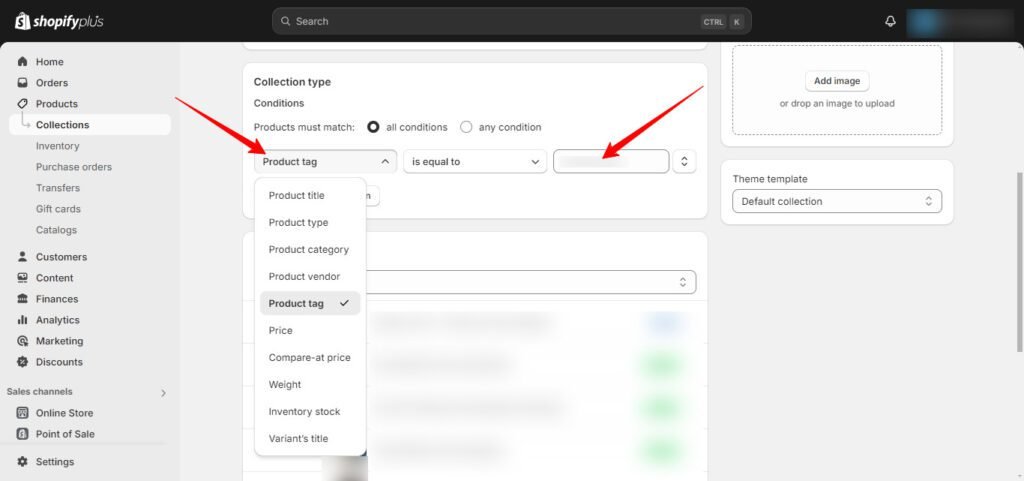Image resolution: width=1024 pixels, height=481 pixels.
Task: Select the Settings gear icon
Action: tap(23, 461)
